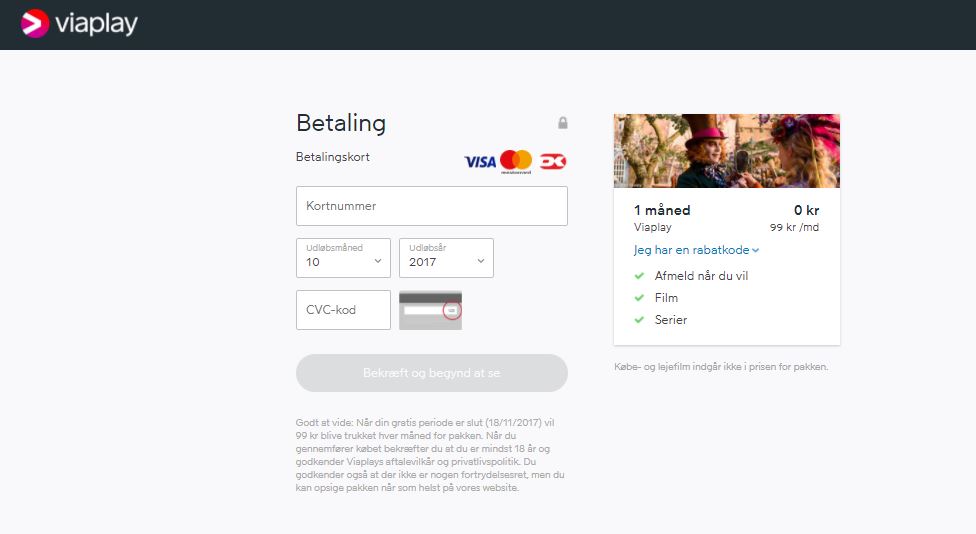Click the green checkmark beside Afmeld når du vil
This screenshot has width=976, height=534.
pyautogui.click(x=639, y=276)
